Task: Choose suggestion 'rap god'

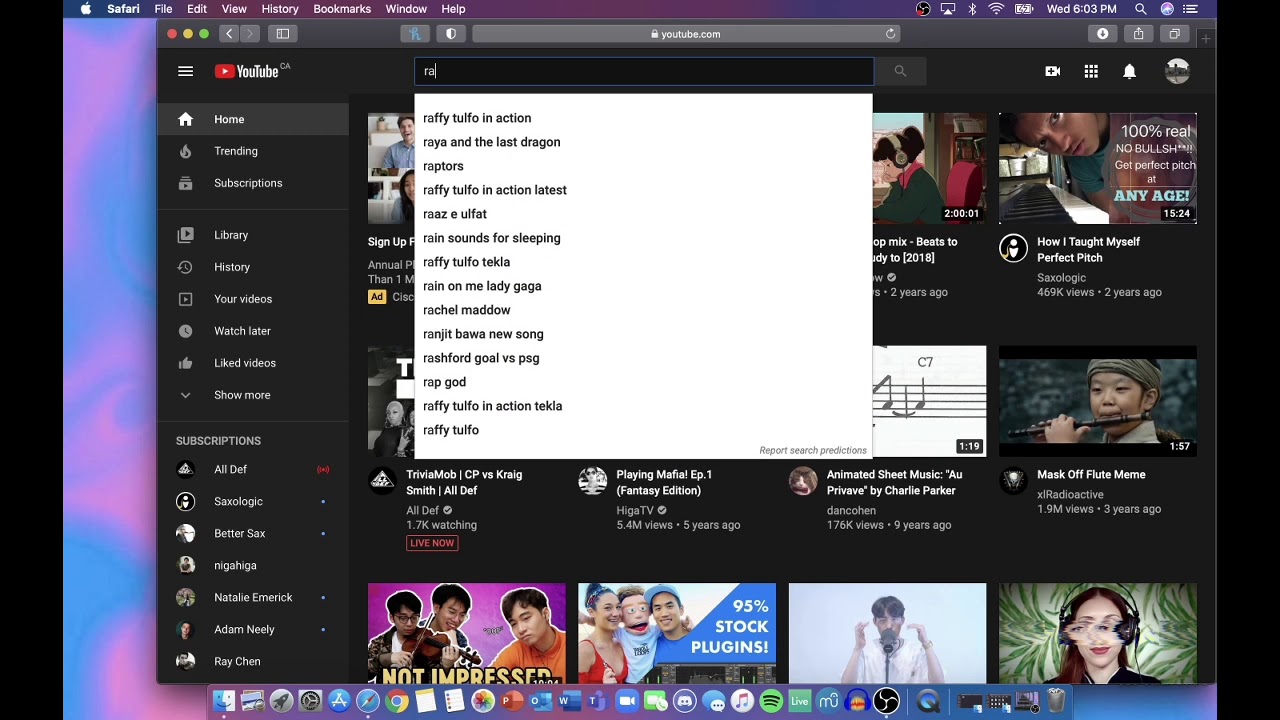Action: pos(643,382)
